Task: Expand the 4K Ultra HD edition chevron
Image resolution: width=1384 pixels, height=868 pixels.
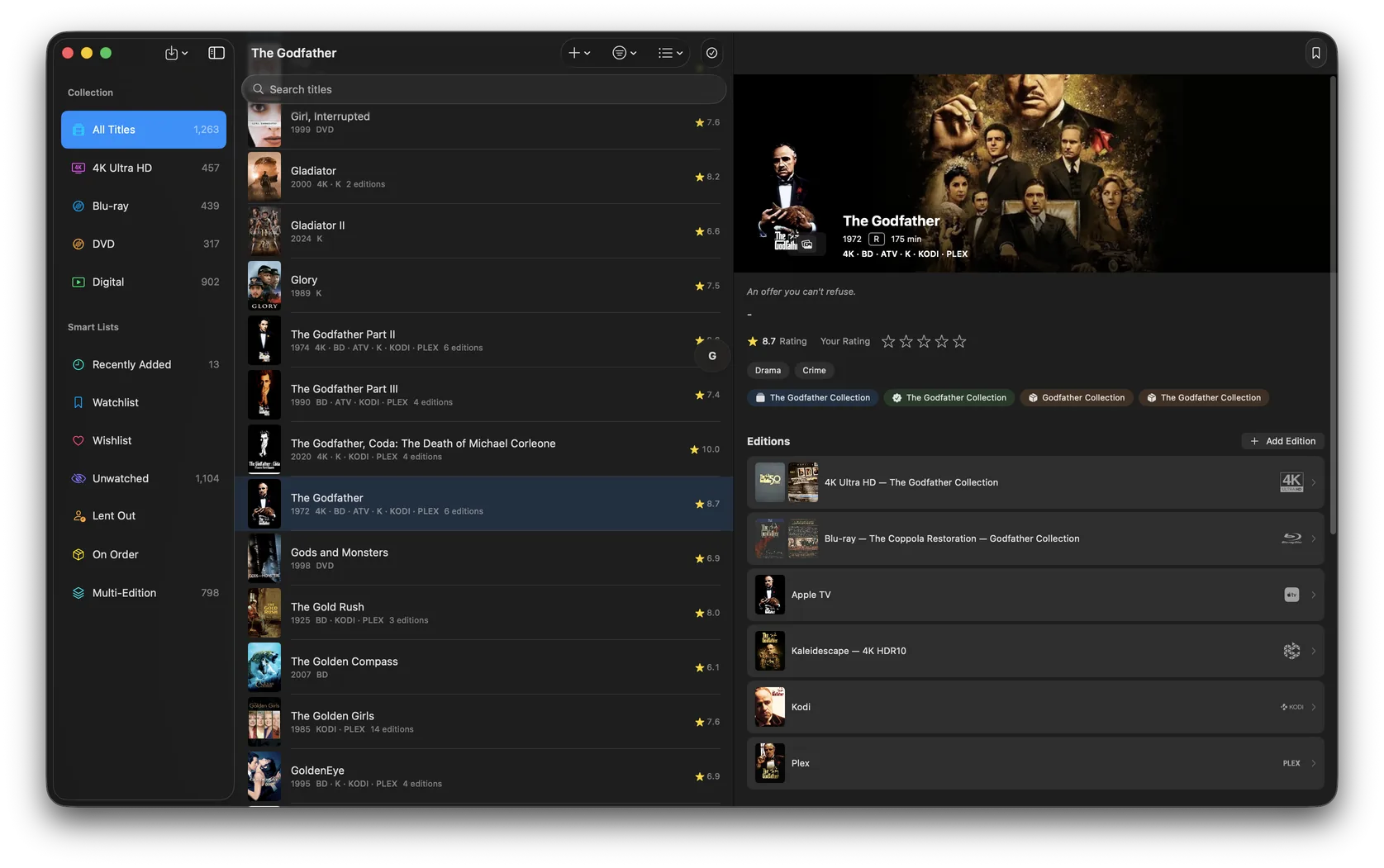Action: [1314, 482]
